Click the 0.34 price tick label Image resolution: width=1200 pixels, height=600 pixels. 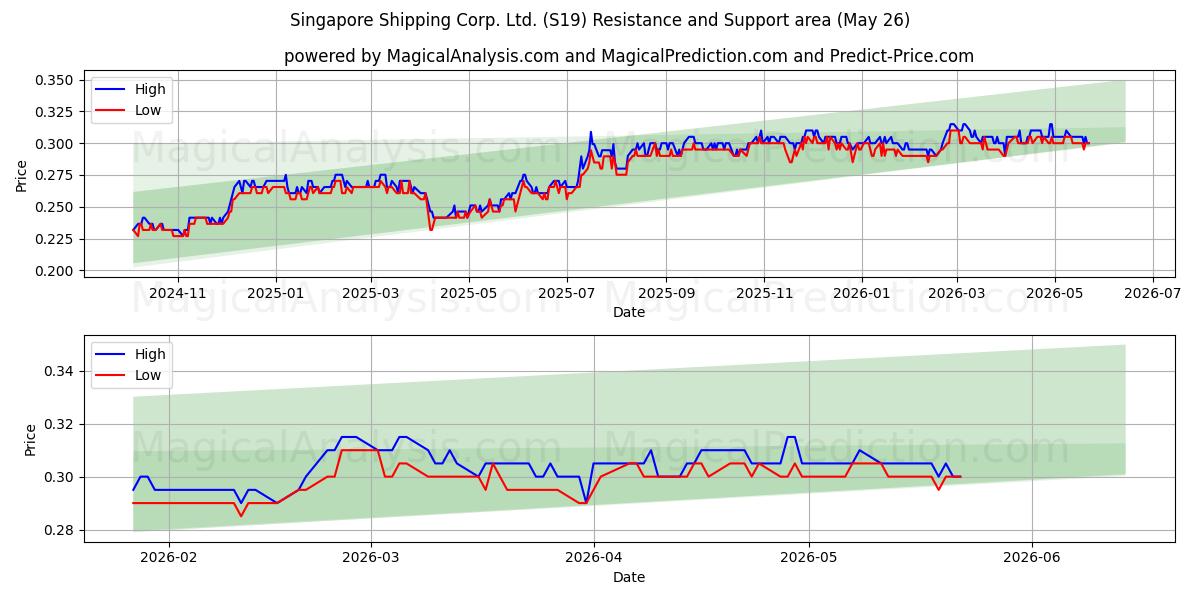click(x=59, y=372)
